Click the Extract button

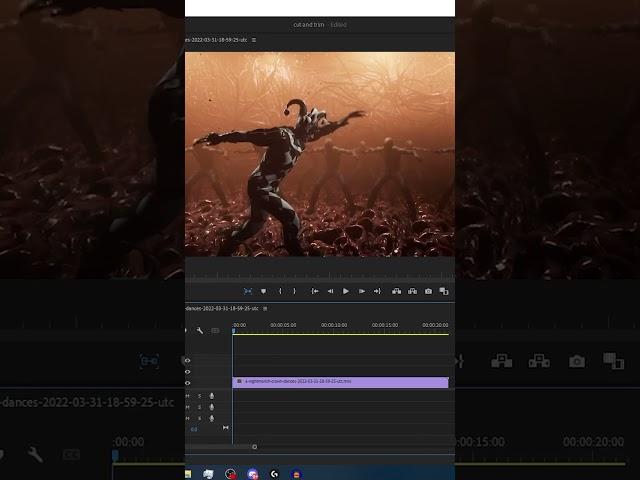pos(412,291)
